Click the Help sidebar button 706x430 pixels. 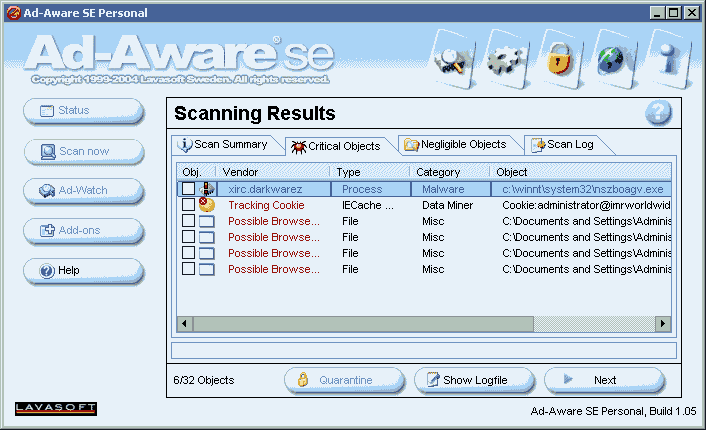[x=83, y=271]
